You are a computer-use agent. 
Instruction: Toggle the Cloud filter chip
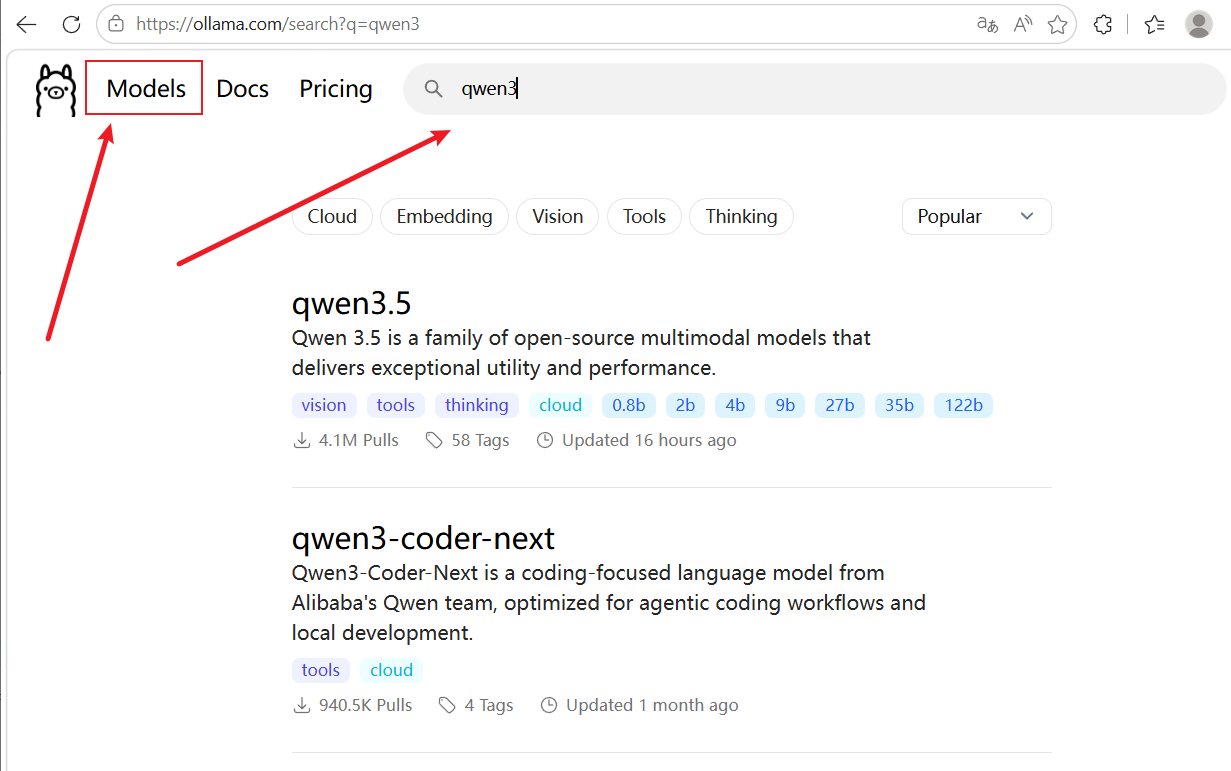pyautogui.click(x=332, y=216)
